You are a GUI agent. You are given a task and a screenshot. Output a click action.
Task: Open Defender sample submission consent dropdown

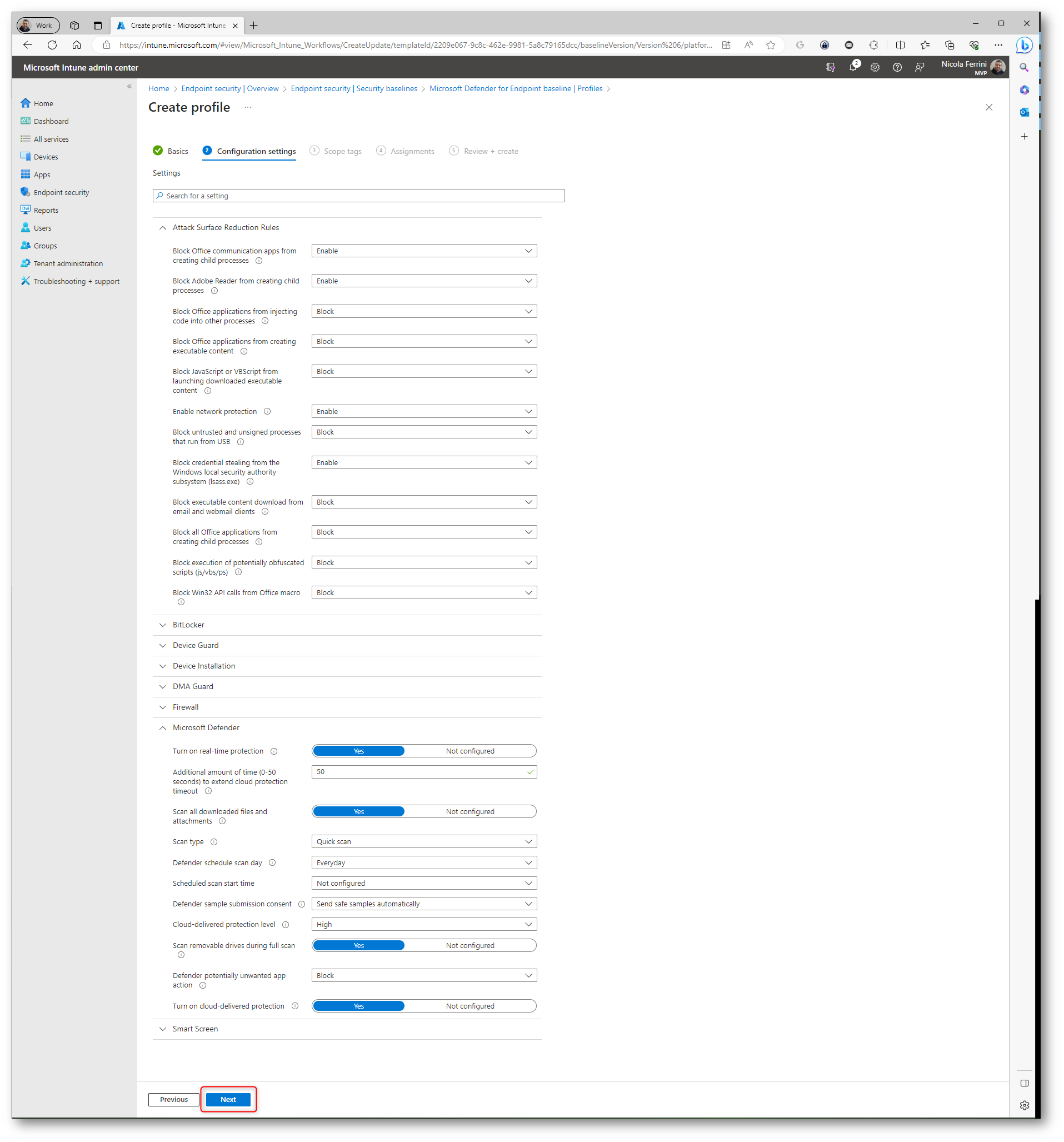pos(424,903)
